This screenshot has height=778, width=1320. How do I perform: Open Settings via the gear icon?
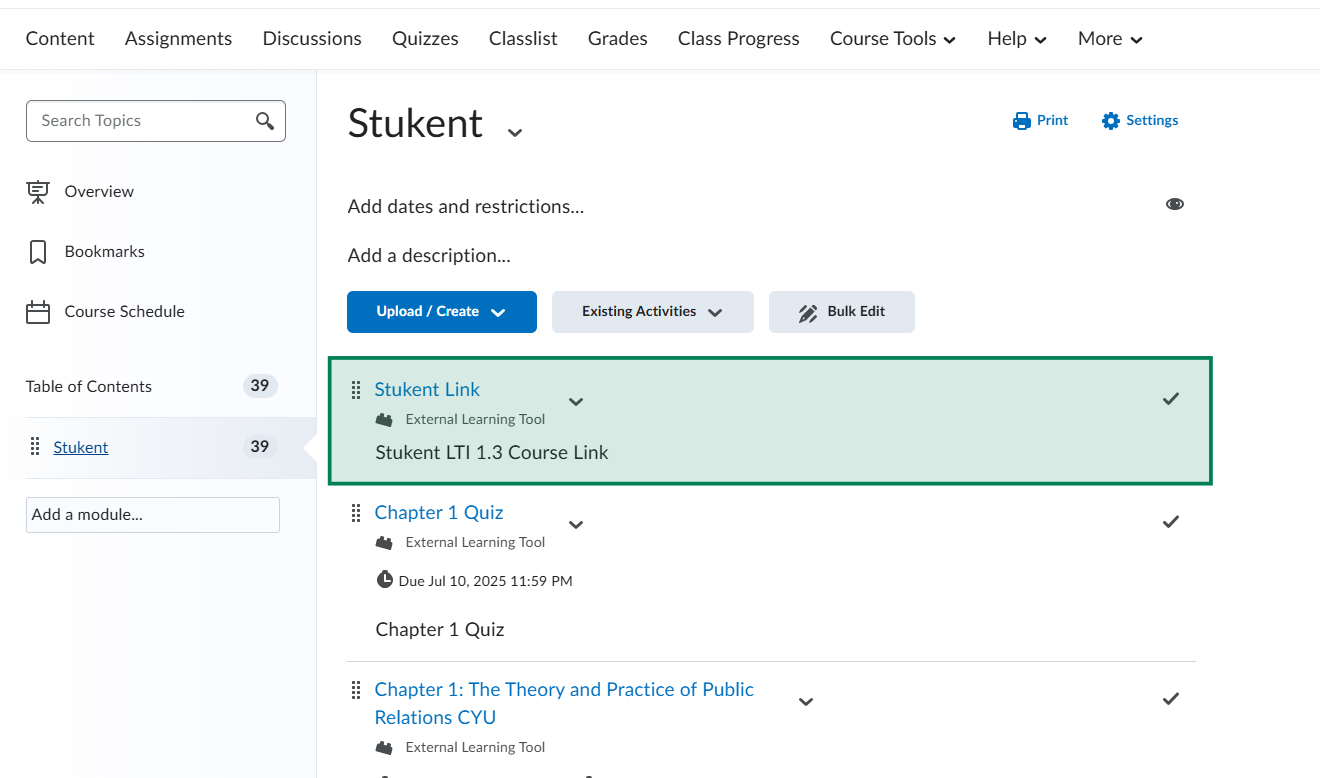tap(1110, 121)
